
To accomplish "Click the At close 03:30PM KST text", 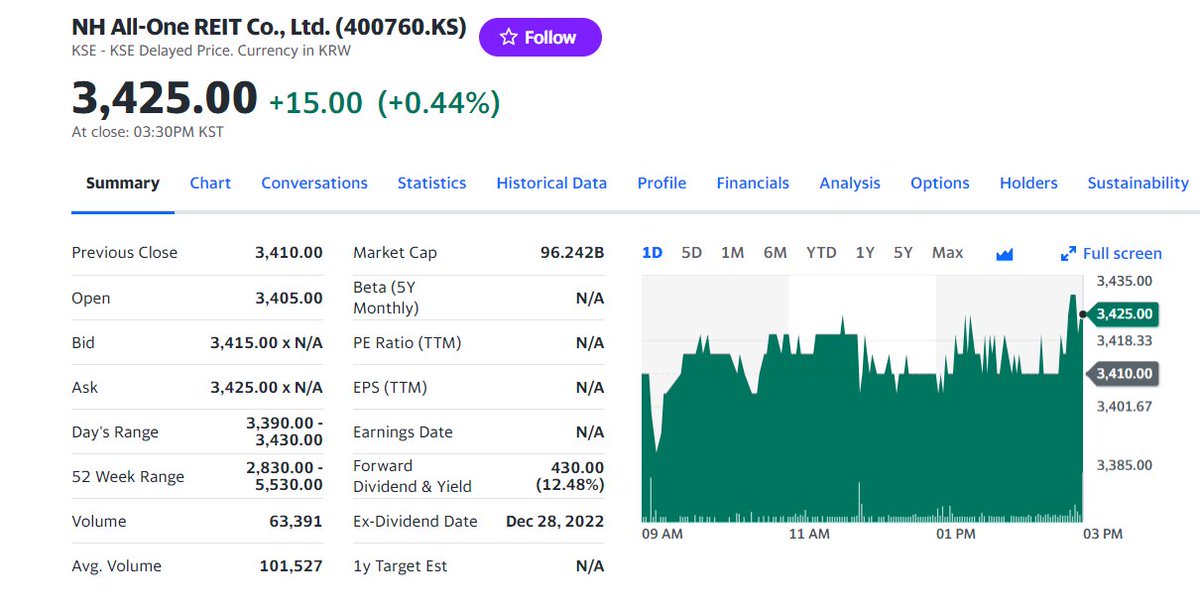I will point(147,131).
